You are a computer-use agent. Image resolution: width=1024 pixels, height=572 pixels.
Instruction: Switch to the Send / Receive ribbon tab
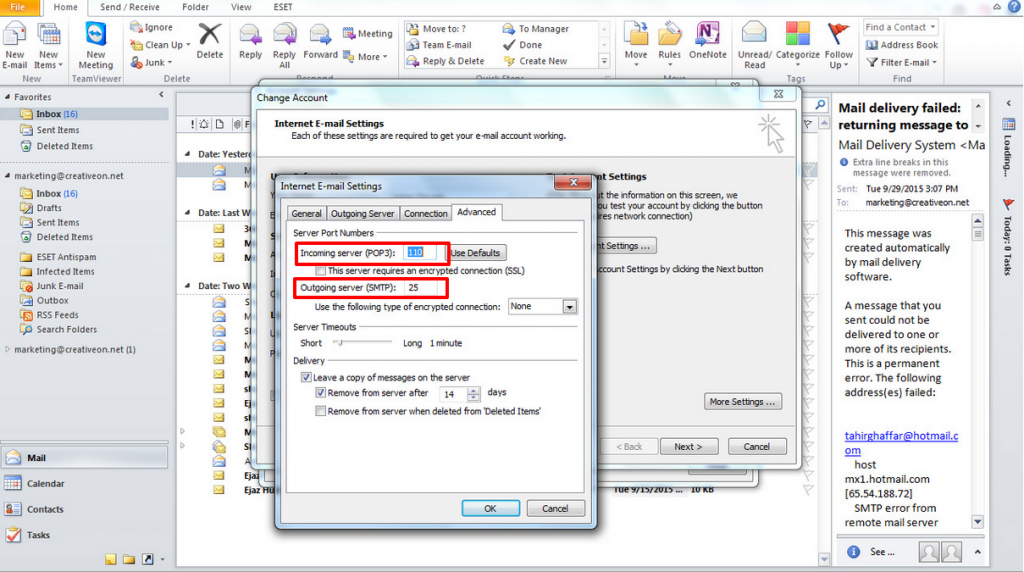129,7
